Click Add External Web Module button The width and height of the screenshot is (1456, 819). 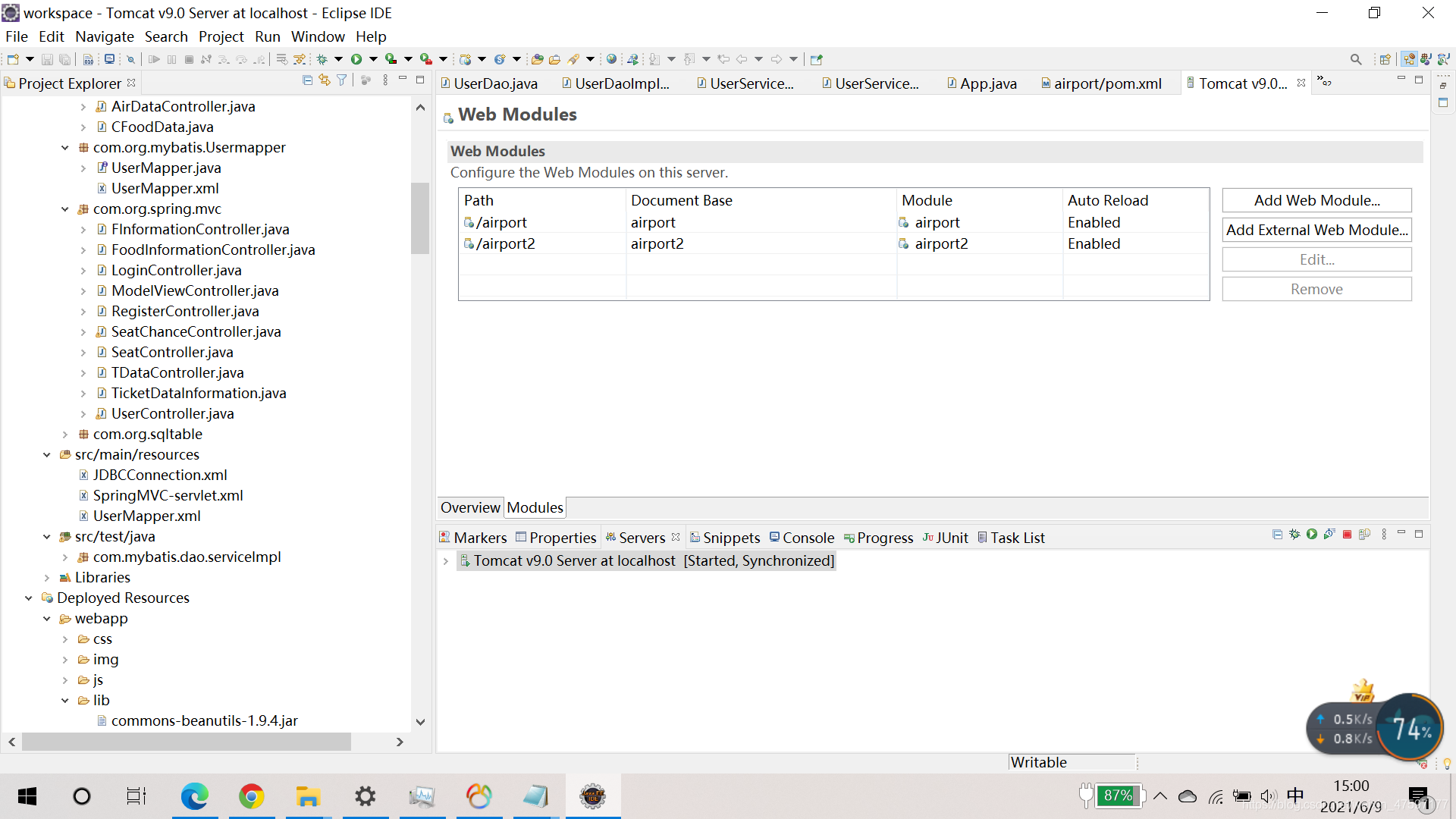[x=1316, y=230]
